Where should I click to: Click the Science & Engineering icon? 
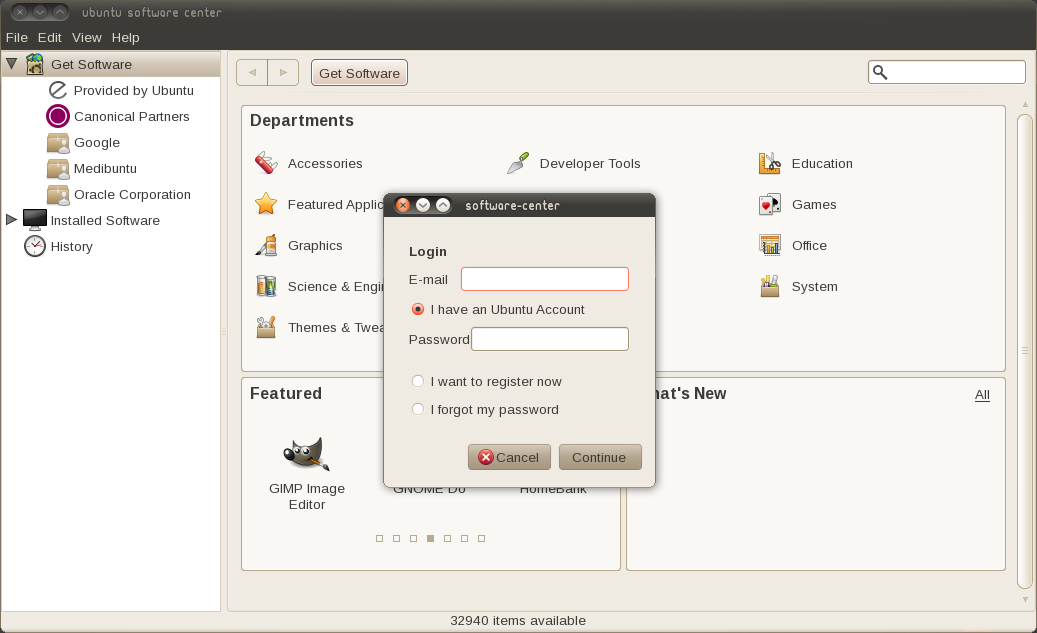pyautogui.click(x=266, y=286)
